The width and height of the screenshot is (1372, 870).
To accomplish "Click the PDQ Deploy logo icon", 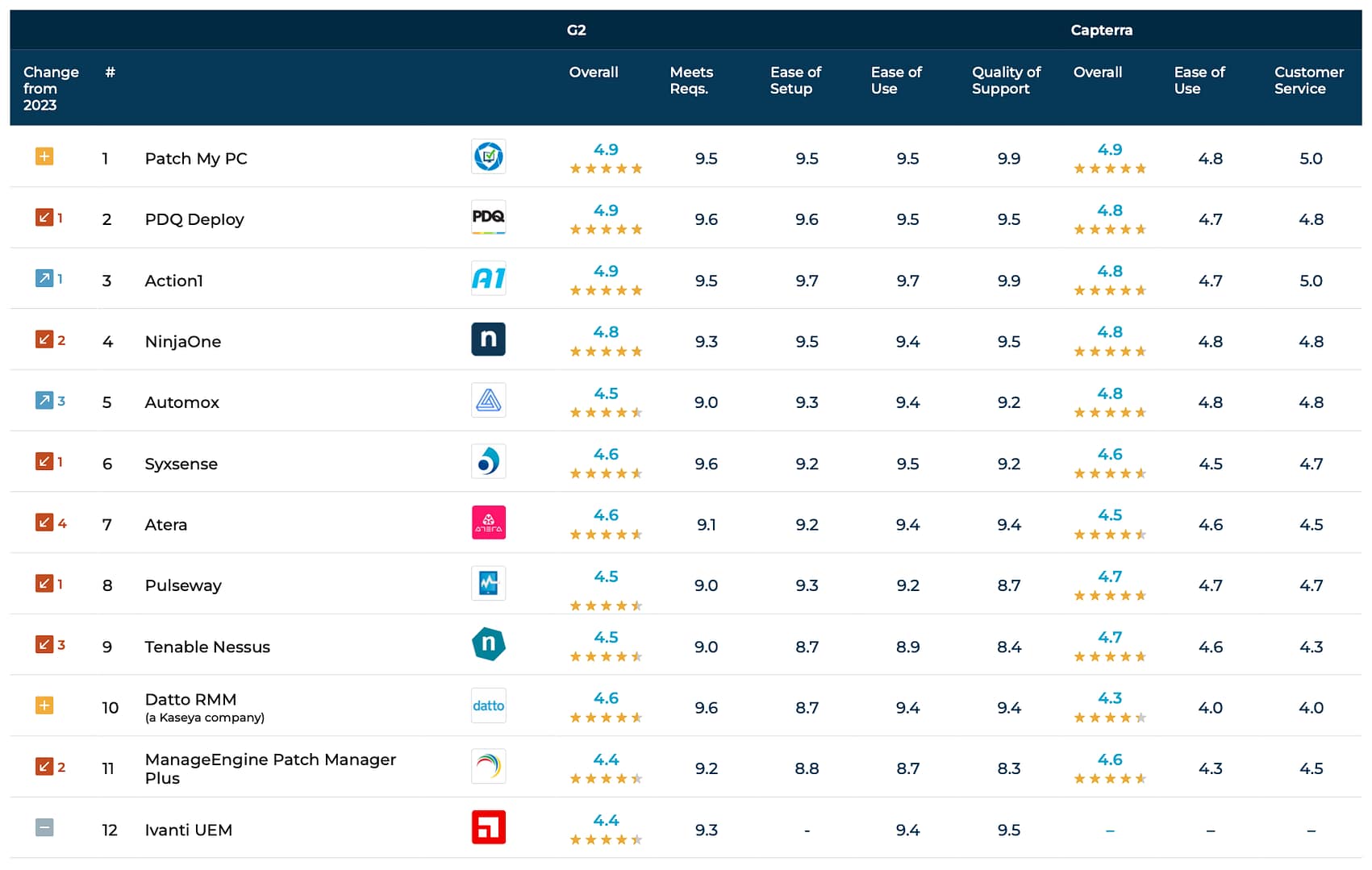I will click(x=488, y=218).
